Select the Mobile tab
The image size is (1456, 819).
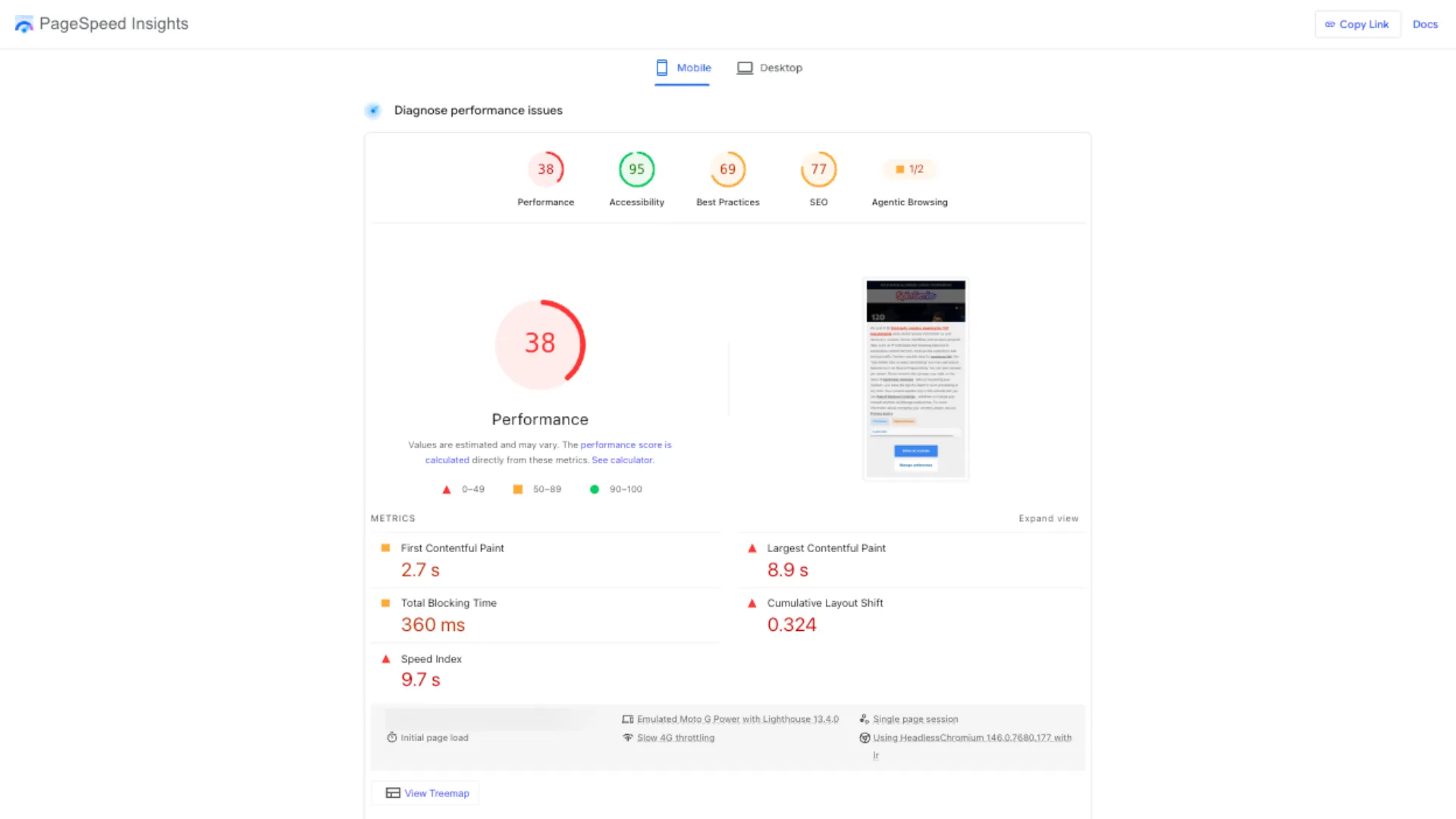coord(682,67)
